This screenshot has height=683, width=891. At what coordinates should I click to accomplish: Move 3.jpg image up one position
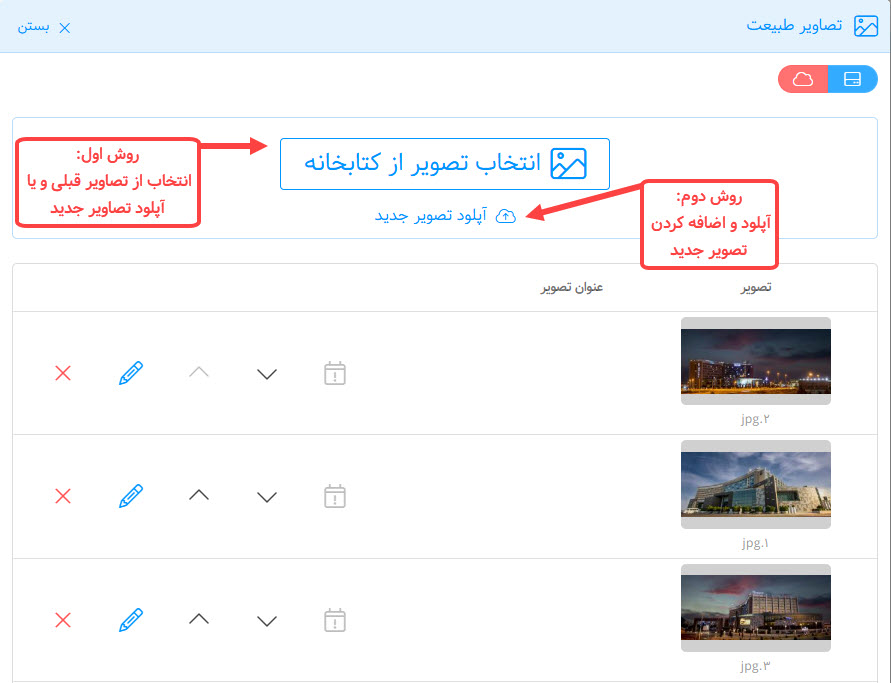(x=199, y=620)
